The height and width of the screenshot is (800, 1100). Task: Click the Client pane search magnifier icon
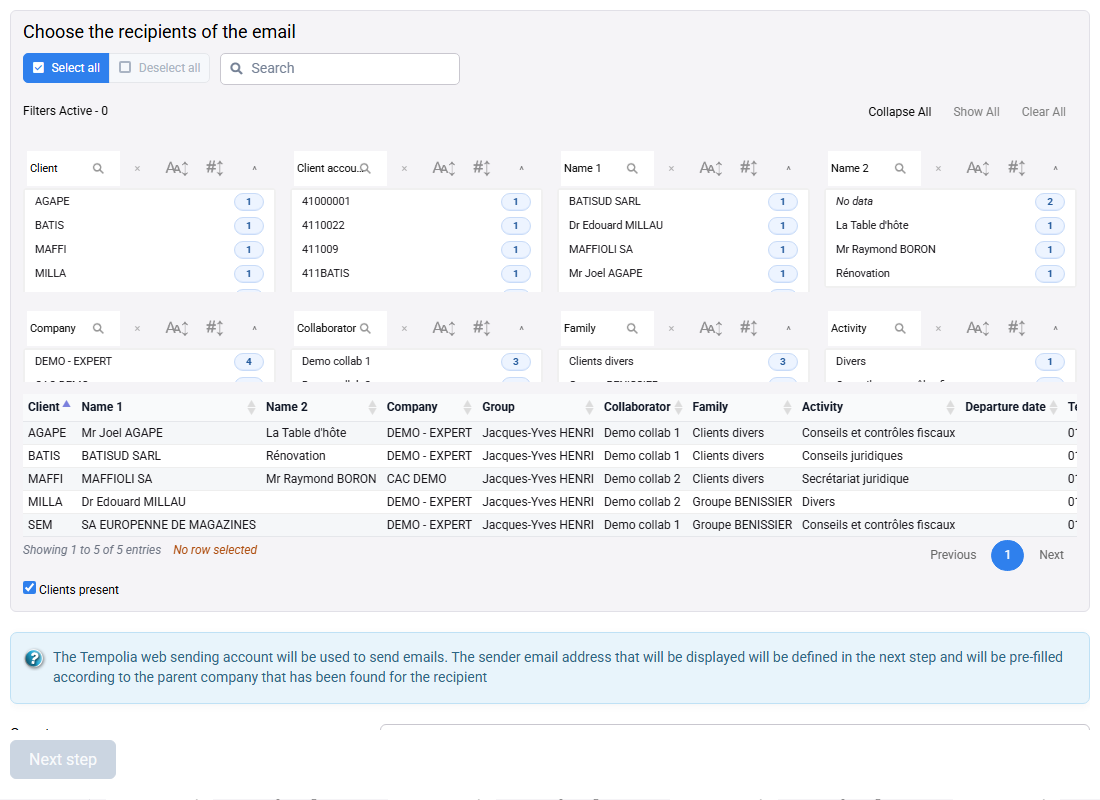click(98, 168)
